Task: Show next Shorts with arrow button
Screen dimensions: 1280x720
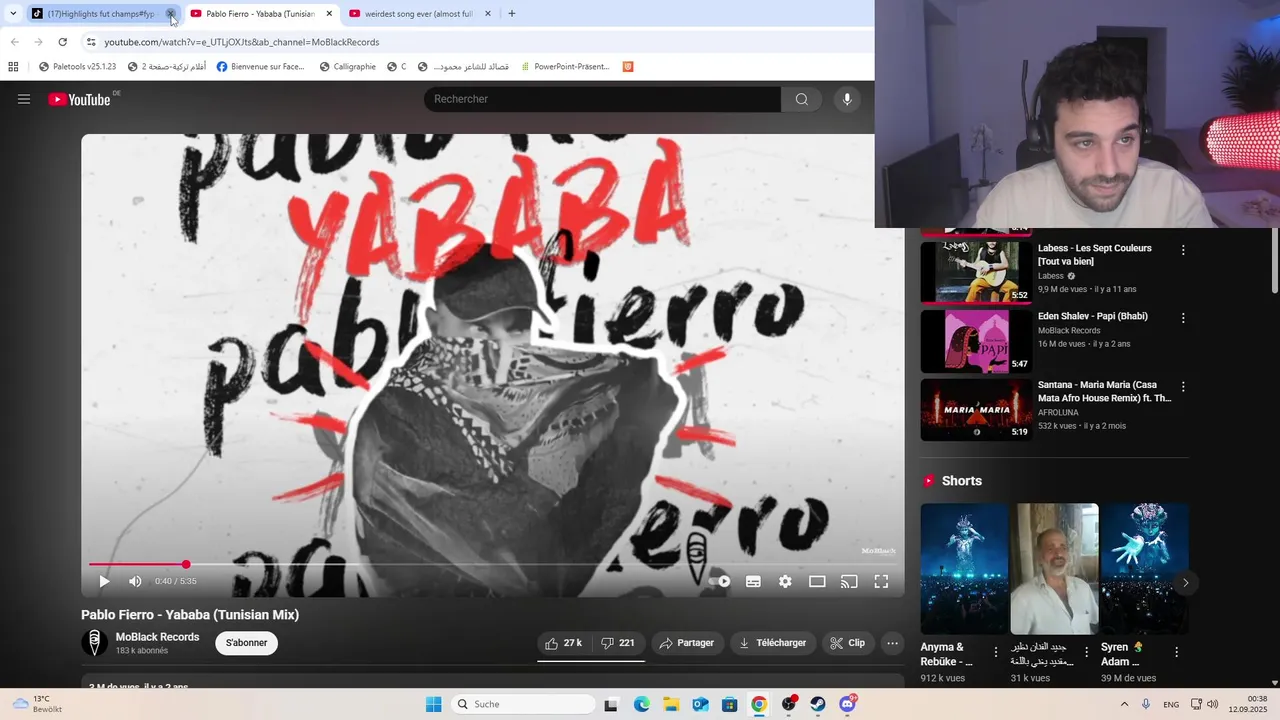Action: click(1185, 583)
